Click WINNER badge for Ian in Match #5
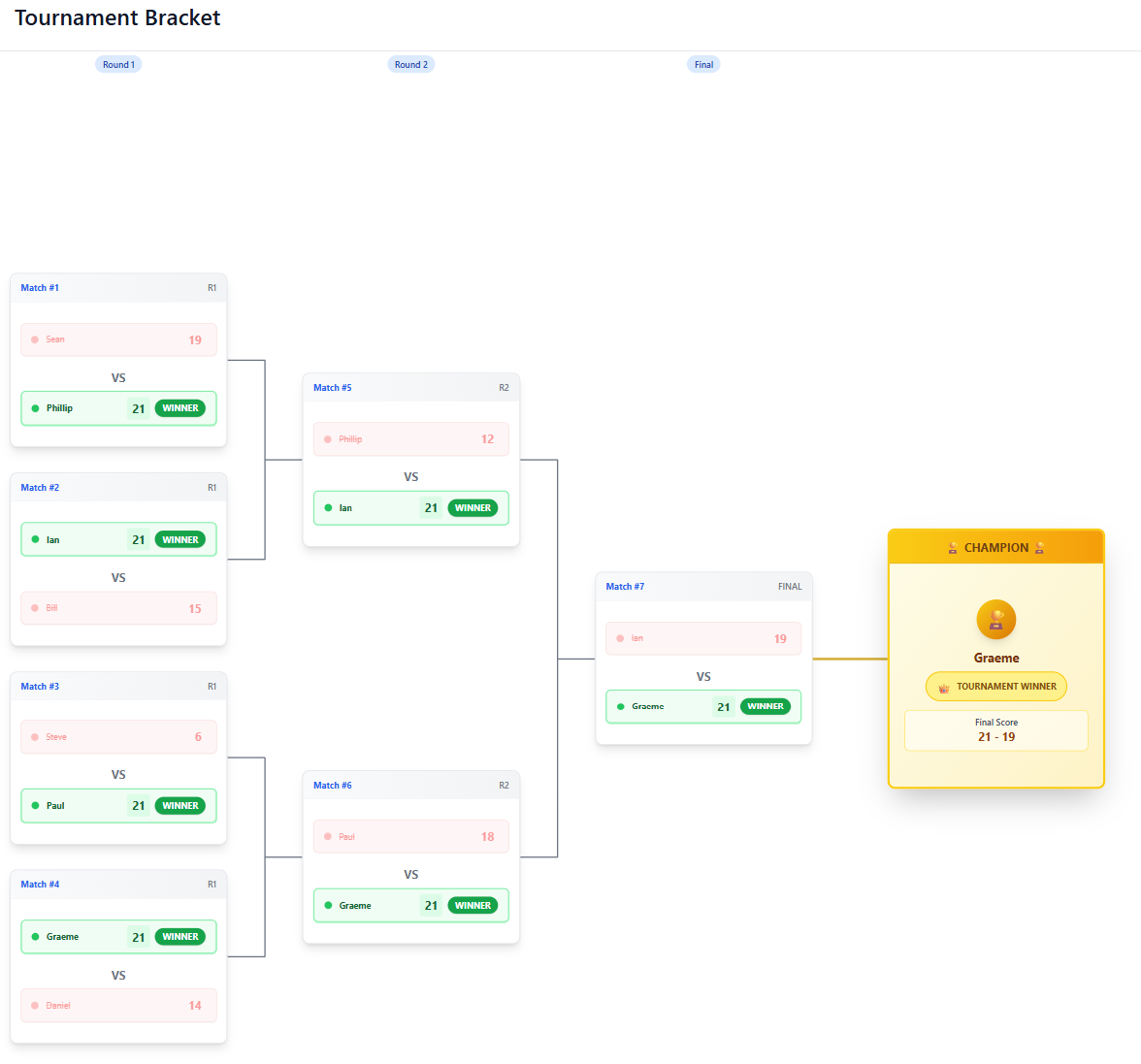This screenshot has height=1064, width=1141. 473,508
